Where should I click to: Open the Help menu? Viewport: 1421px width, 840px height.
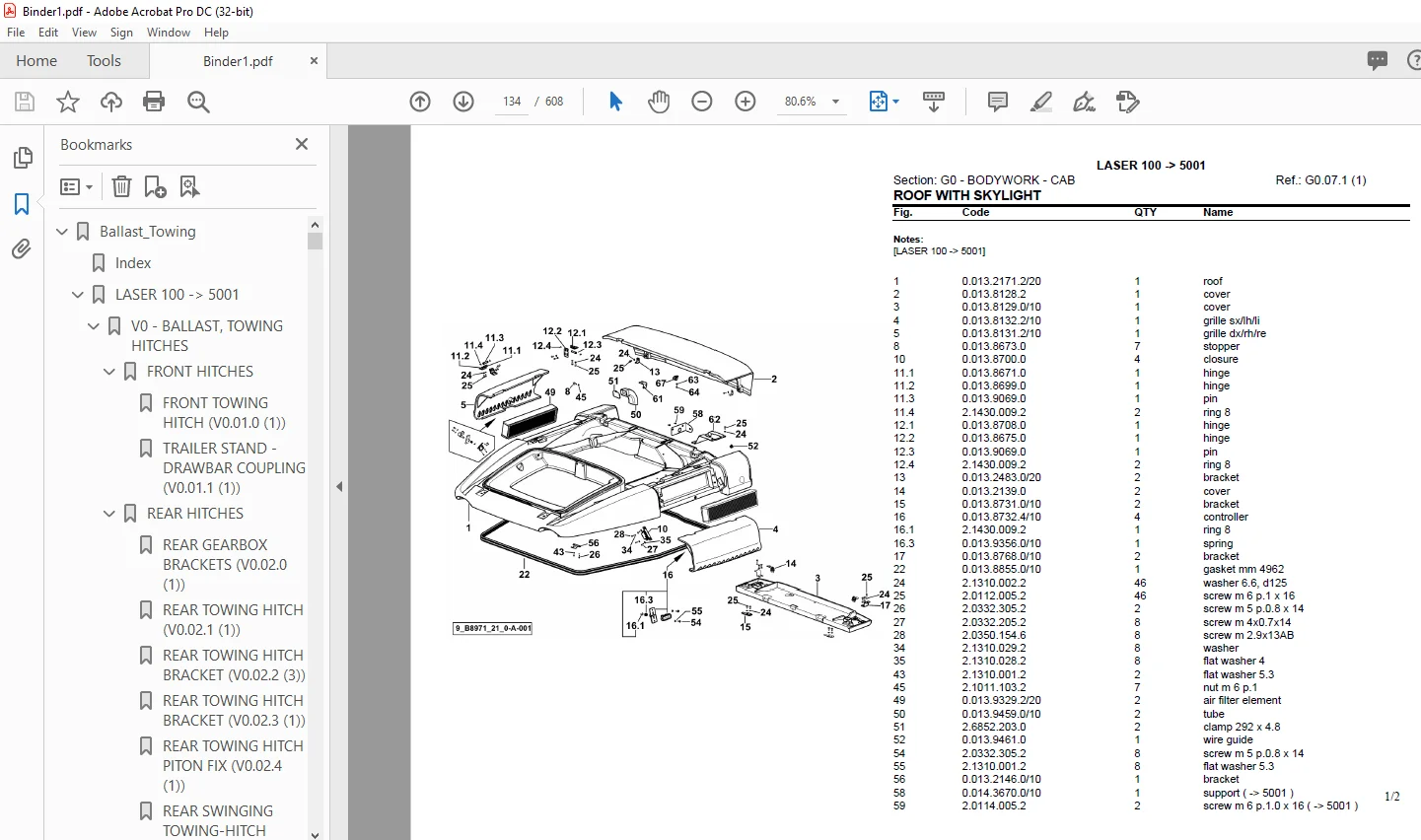(217, 33)
